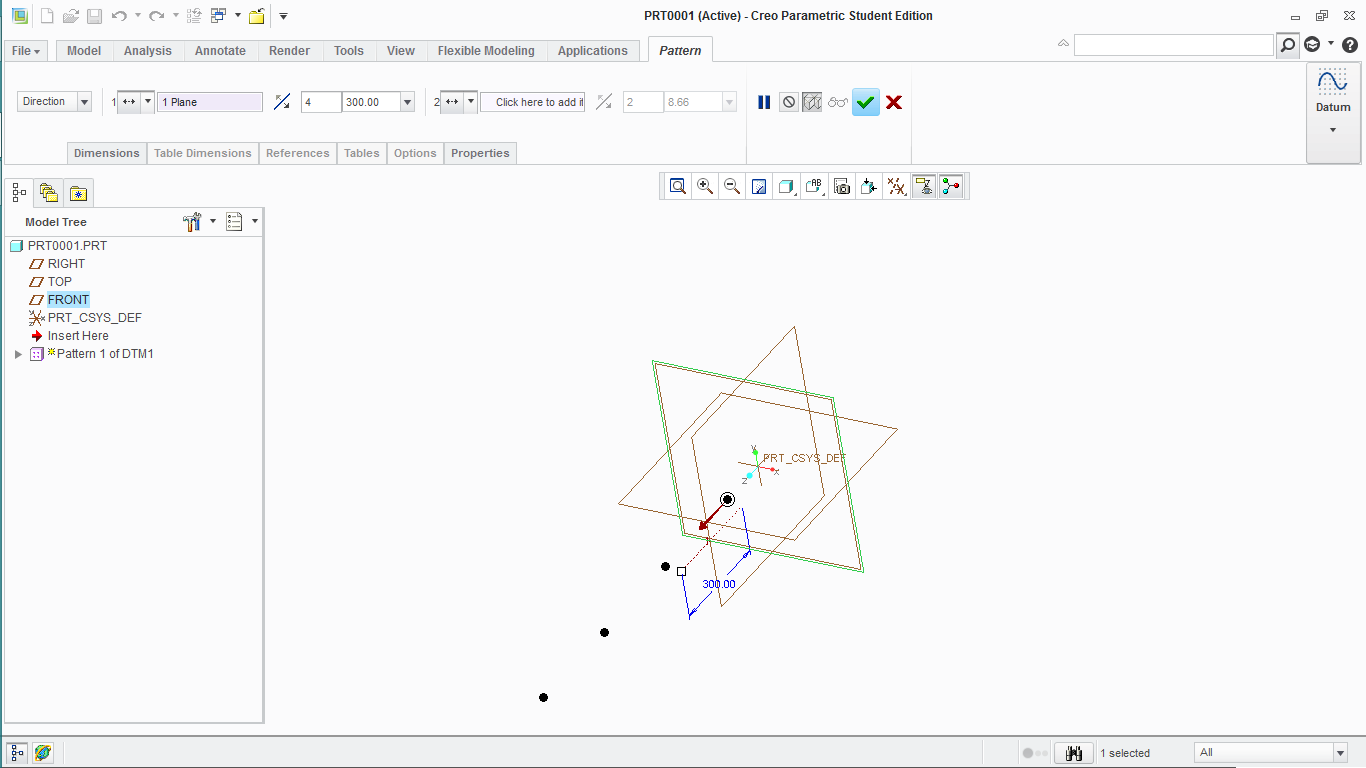Image resolution: width=1366 pixels, height=768 pixels.
Task: Select the No Preview circle-slash icon
Action: (x=789, y=102)
